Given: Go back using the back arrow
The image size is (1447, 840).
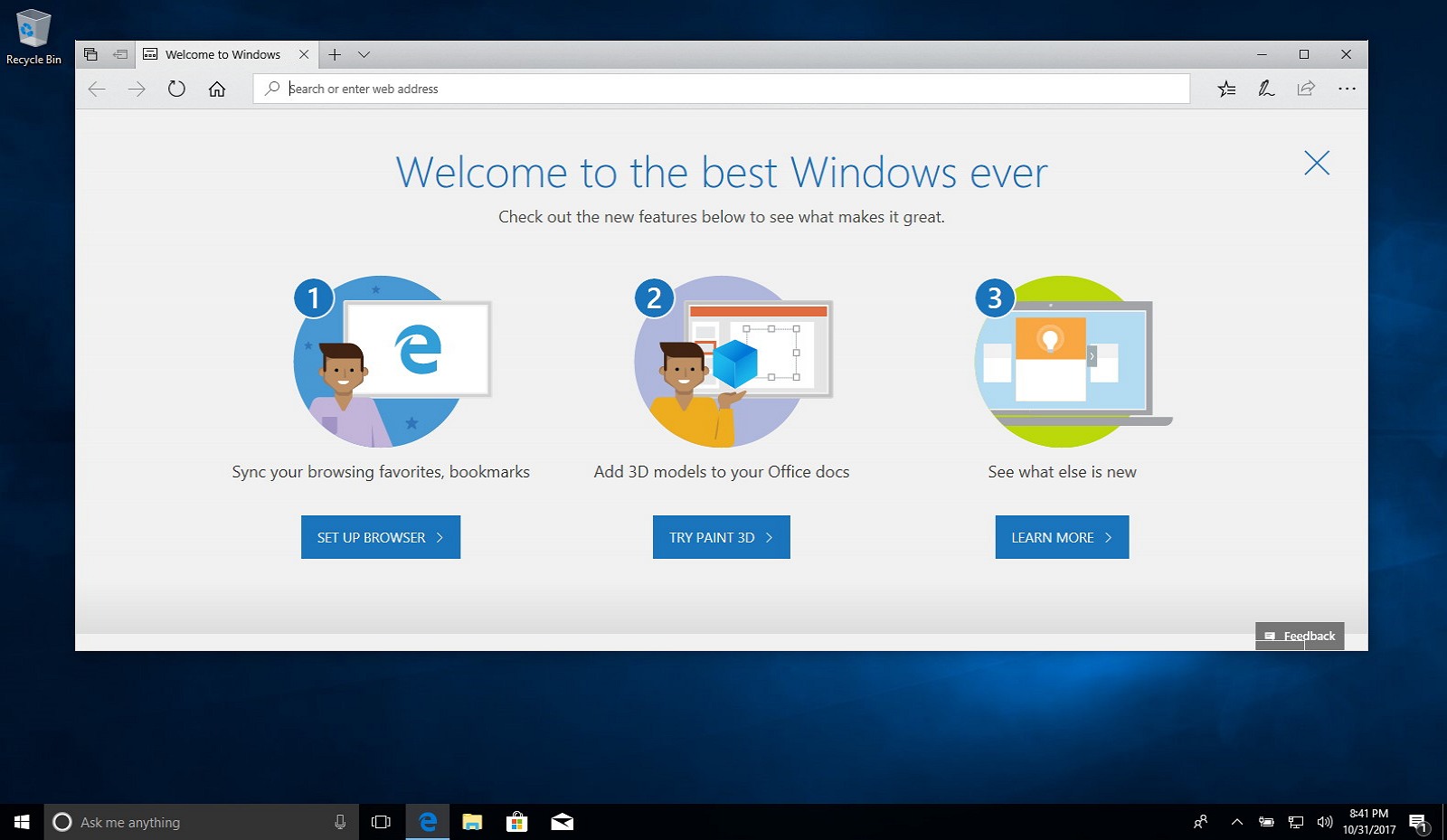Looking at the screenshot, I should coord(97,89).
